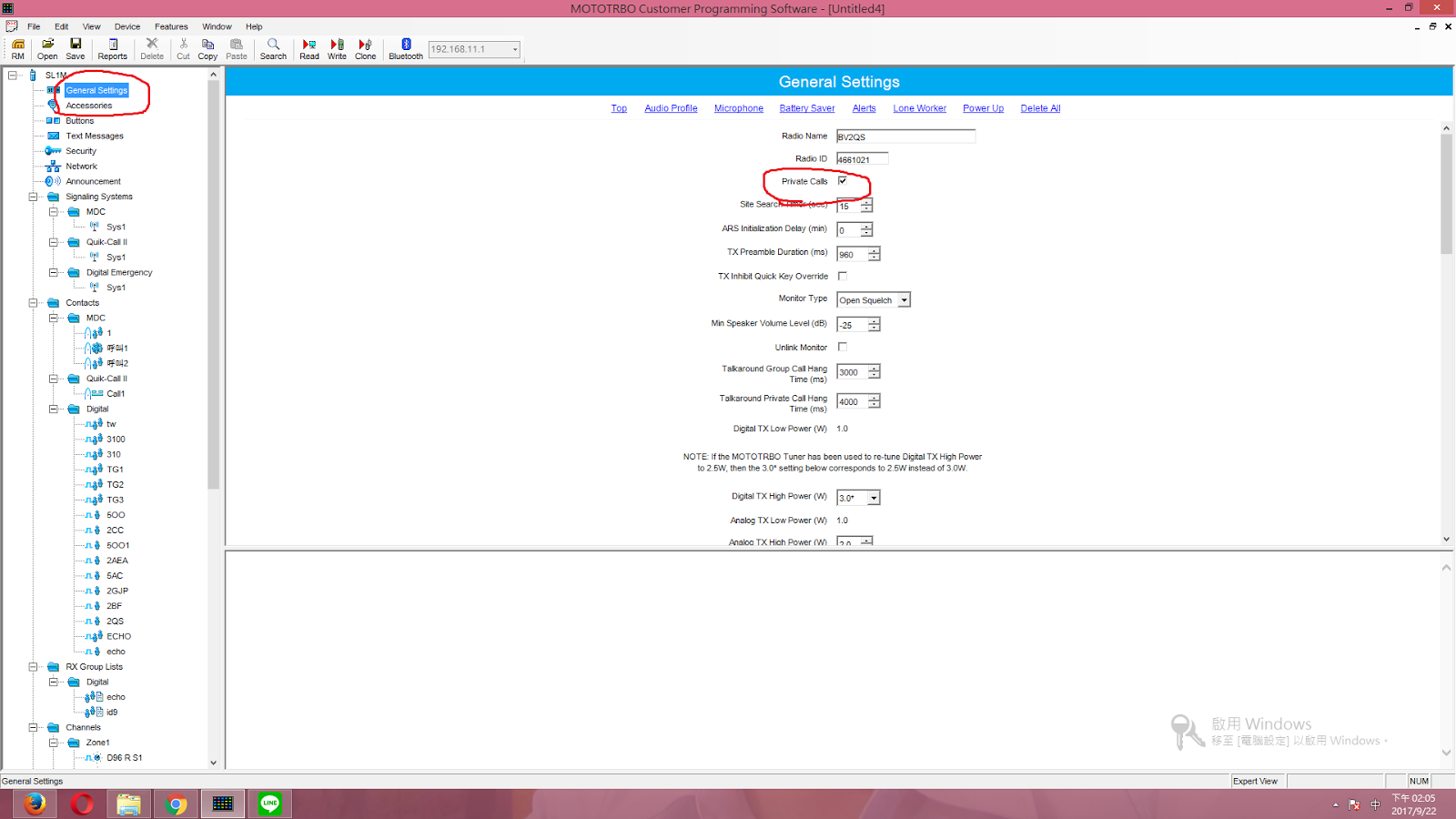Jump to Audio Profile section link
The height and width of the screenshot is (819, 1456).
pyautogui.click(x=671, y=108)
